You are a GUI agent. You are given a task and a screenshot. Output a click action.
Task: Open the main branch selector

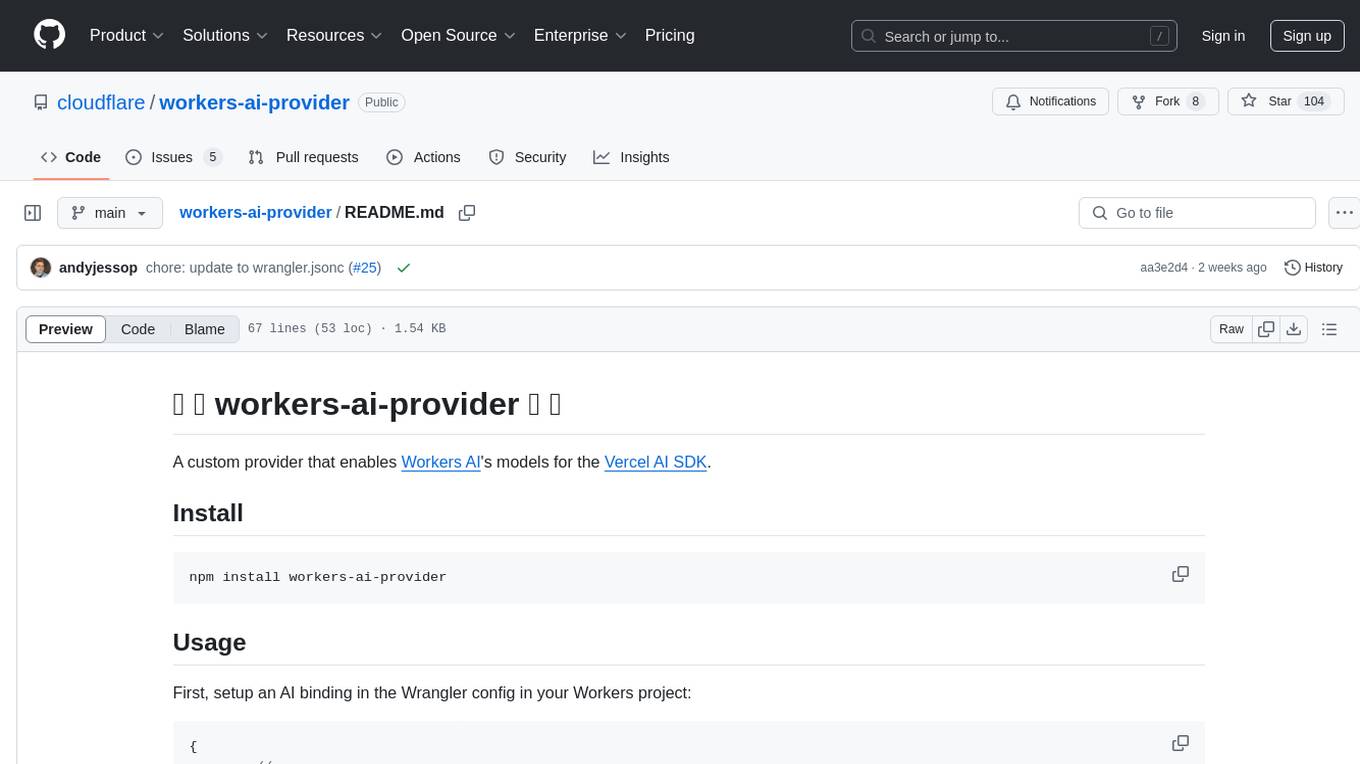pos(110,213)
